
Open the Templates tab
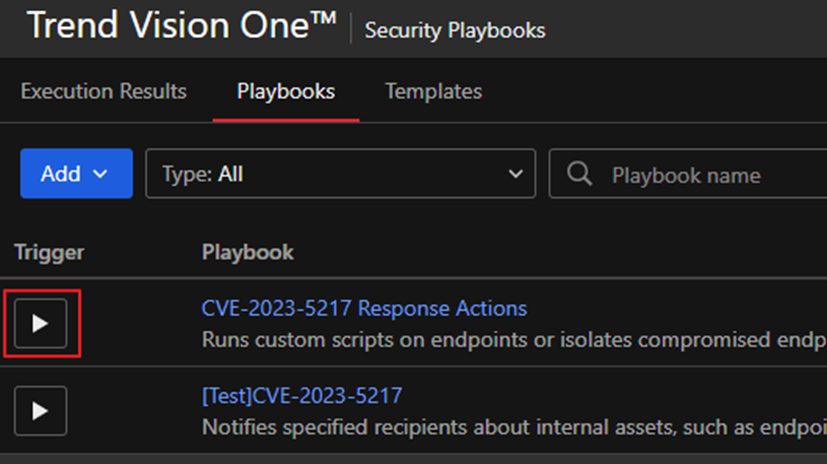(x=433, y=91)
